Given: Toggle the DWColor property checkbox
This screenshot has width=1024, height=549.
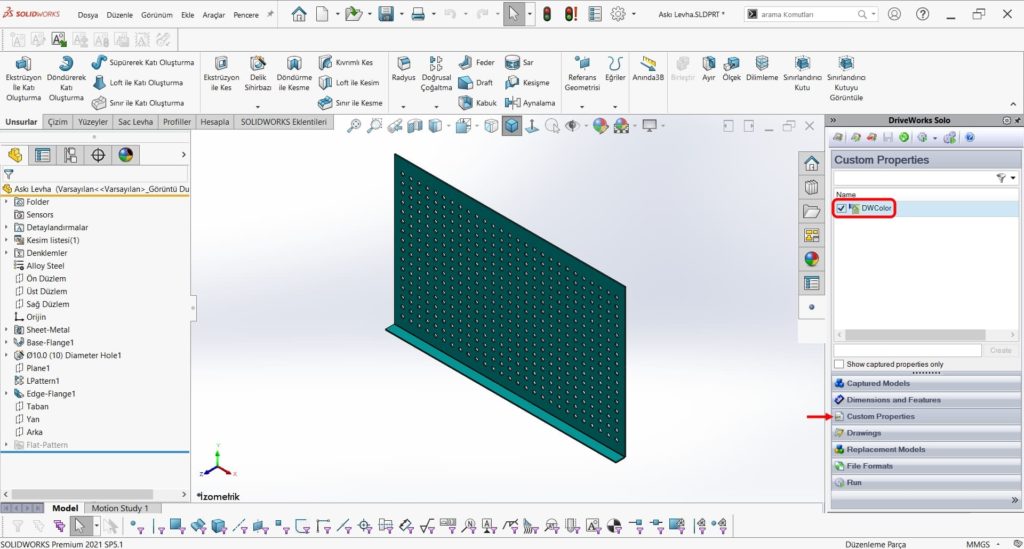Looking at the screenshot, I should point(841,208).
